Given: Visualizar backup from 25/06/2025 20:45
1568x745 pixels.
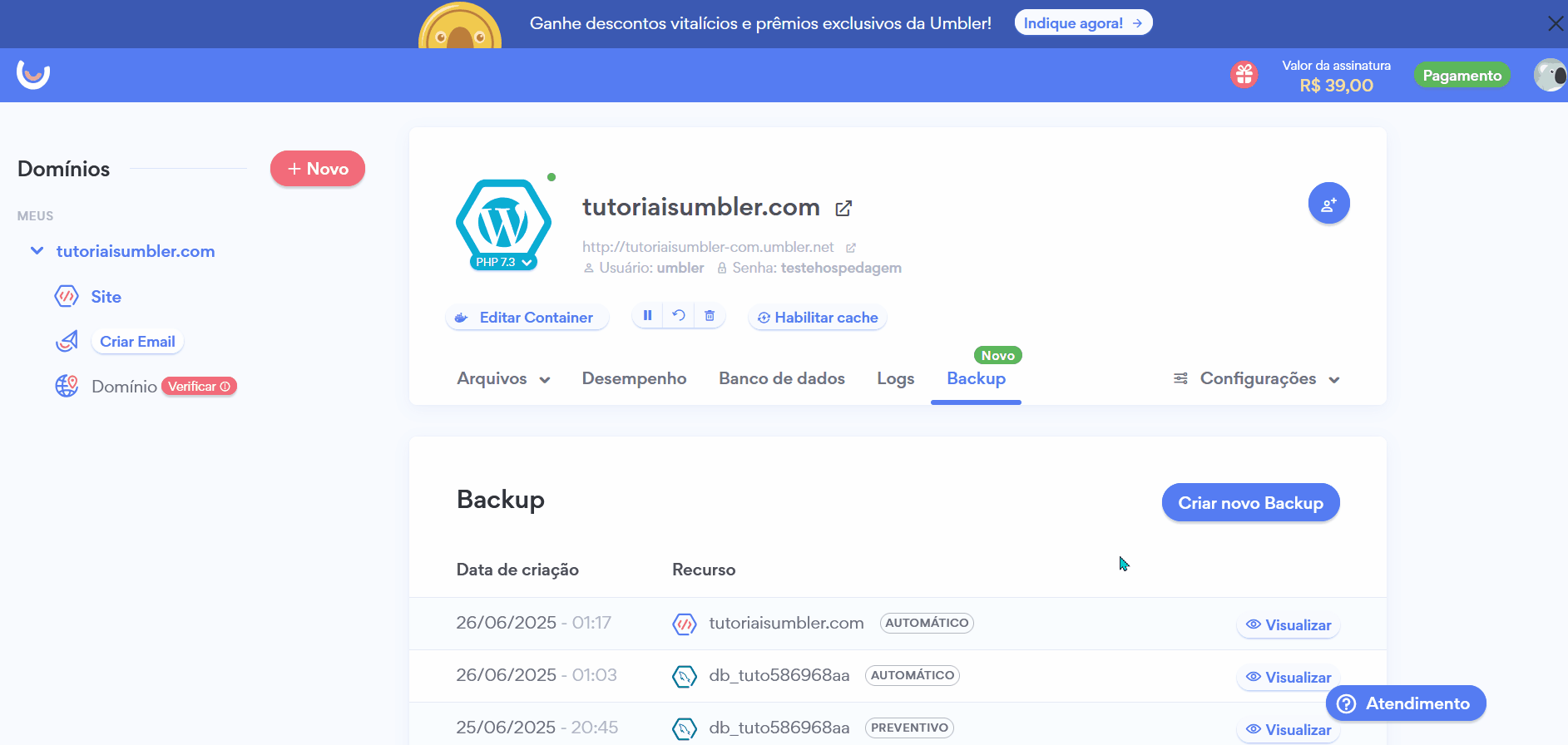Looking at the screenshot, I should click(1288, 730).
